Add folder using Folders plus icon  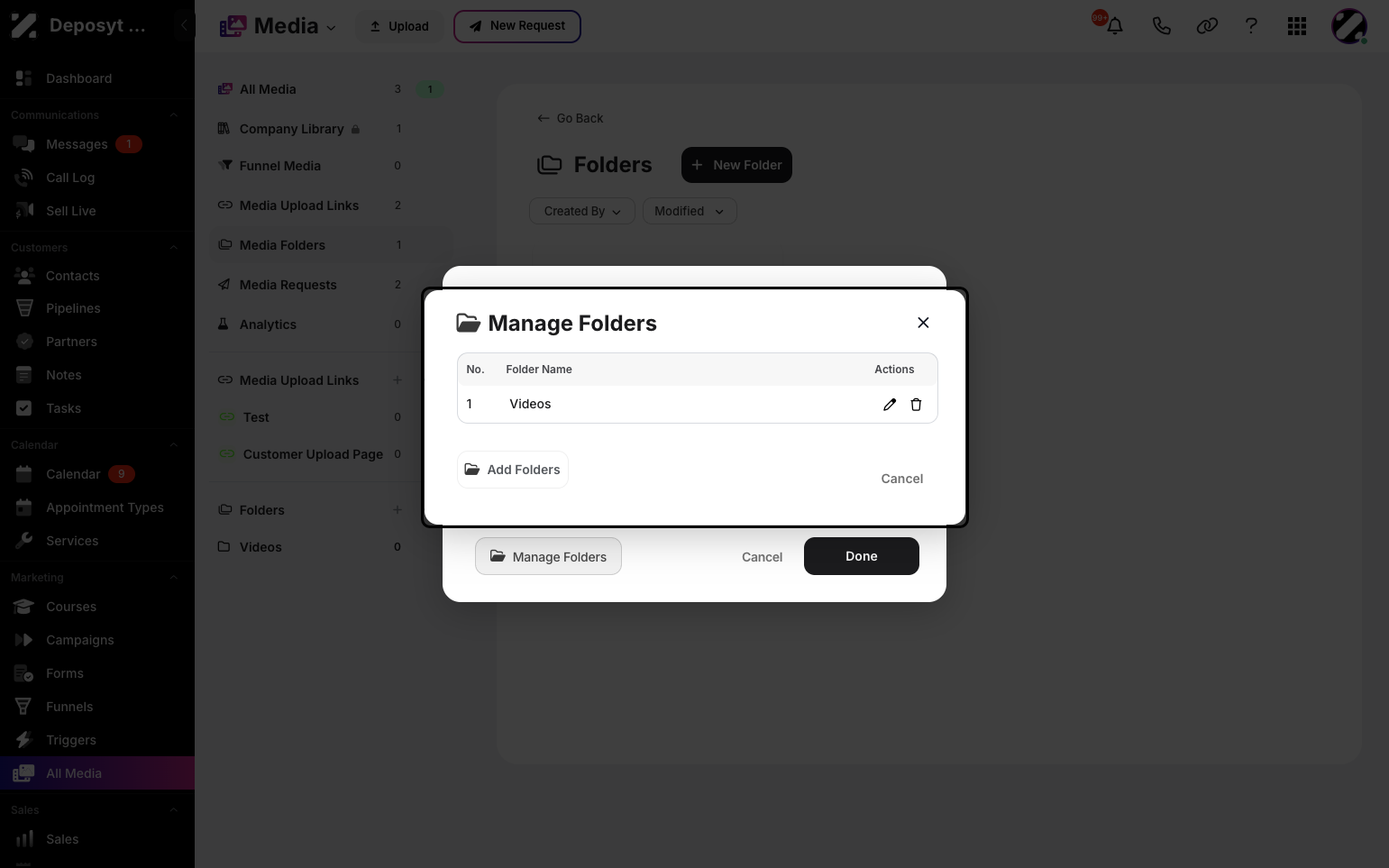[398, 510]
